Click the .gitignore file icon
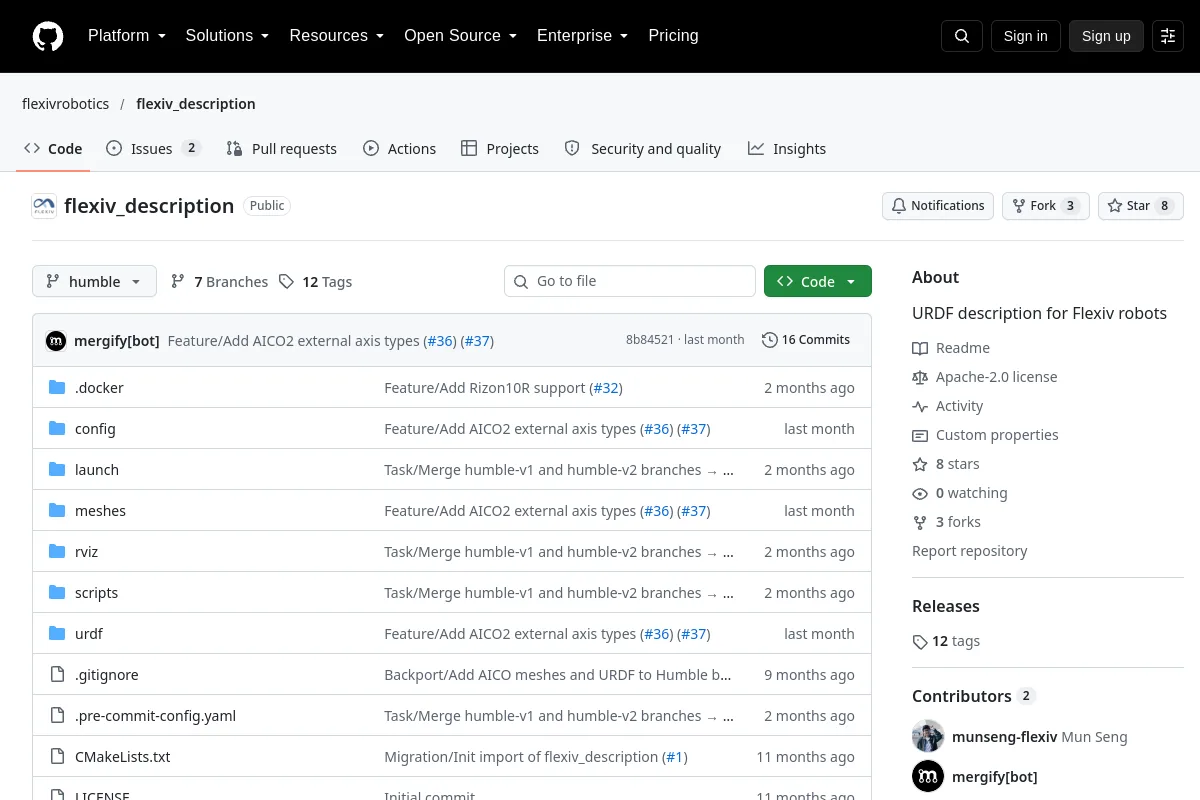 point(57,675)
